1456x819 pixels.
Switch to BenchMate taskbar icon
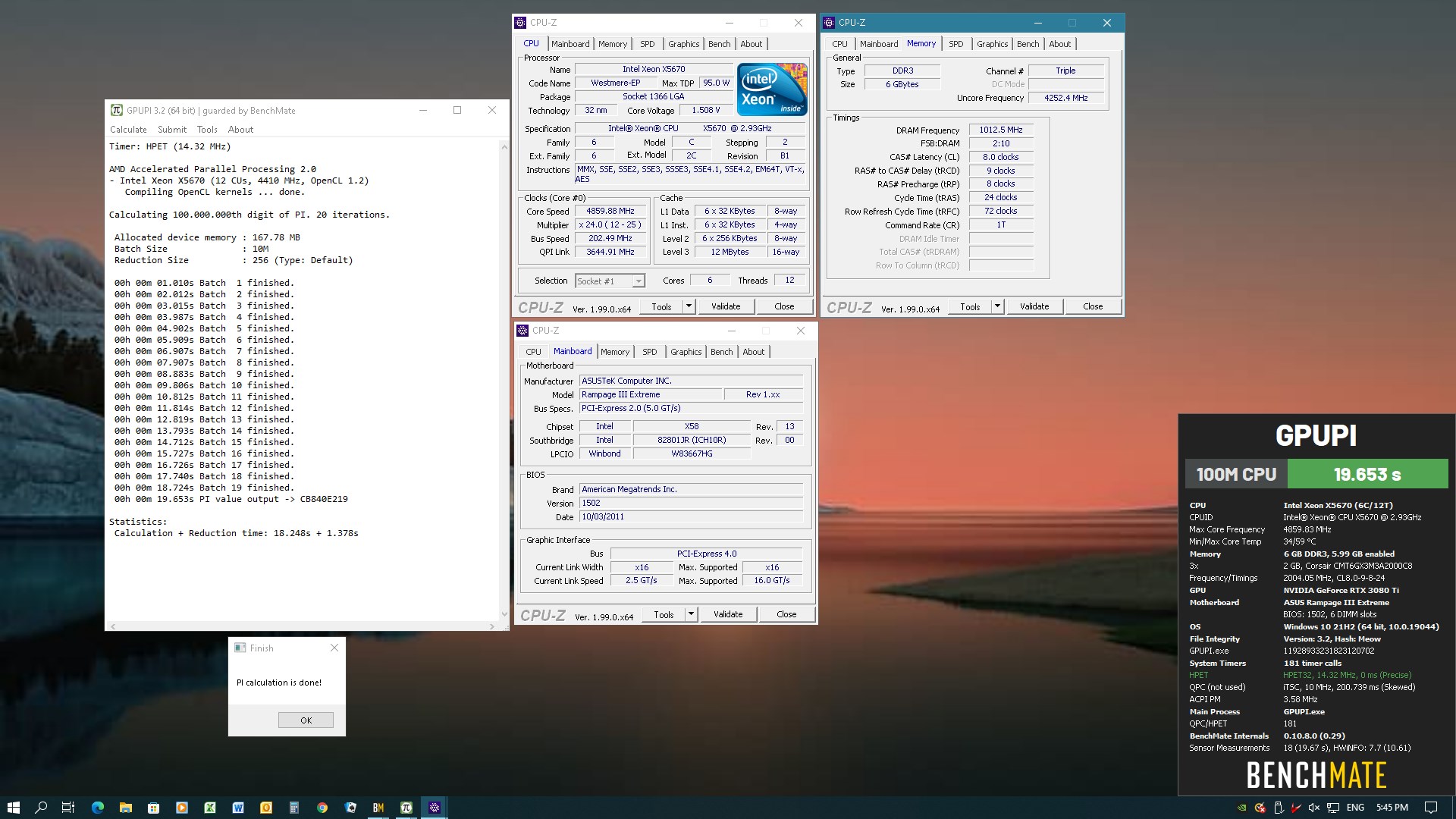378,808
